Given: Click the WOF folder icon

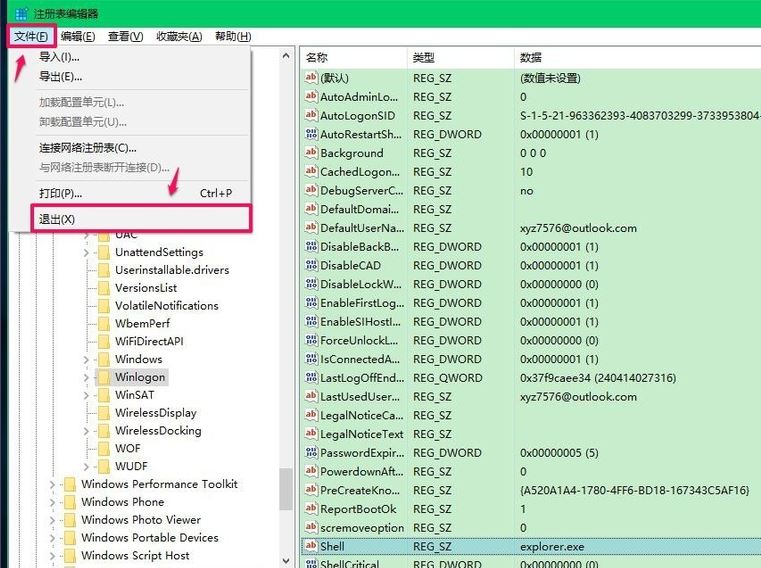Looking at the screenshot, I should coord(103,449).
